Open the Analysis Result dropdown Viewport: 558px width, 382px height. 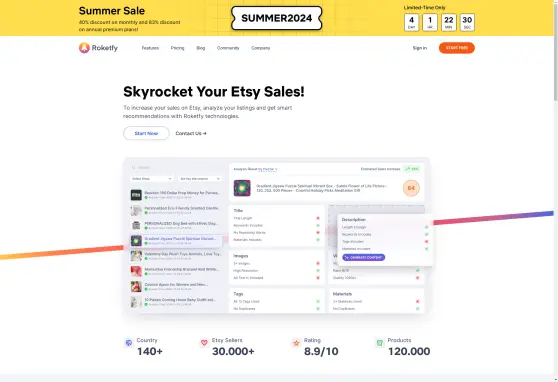click(256, 169)
